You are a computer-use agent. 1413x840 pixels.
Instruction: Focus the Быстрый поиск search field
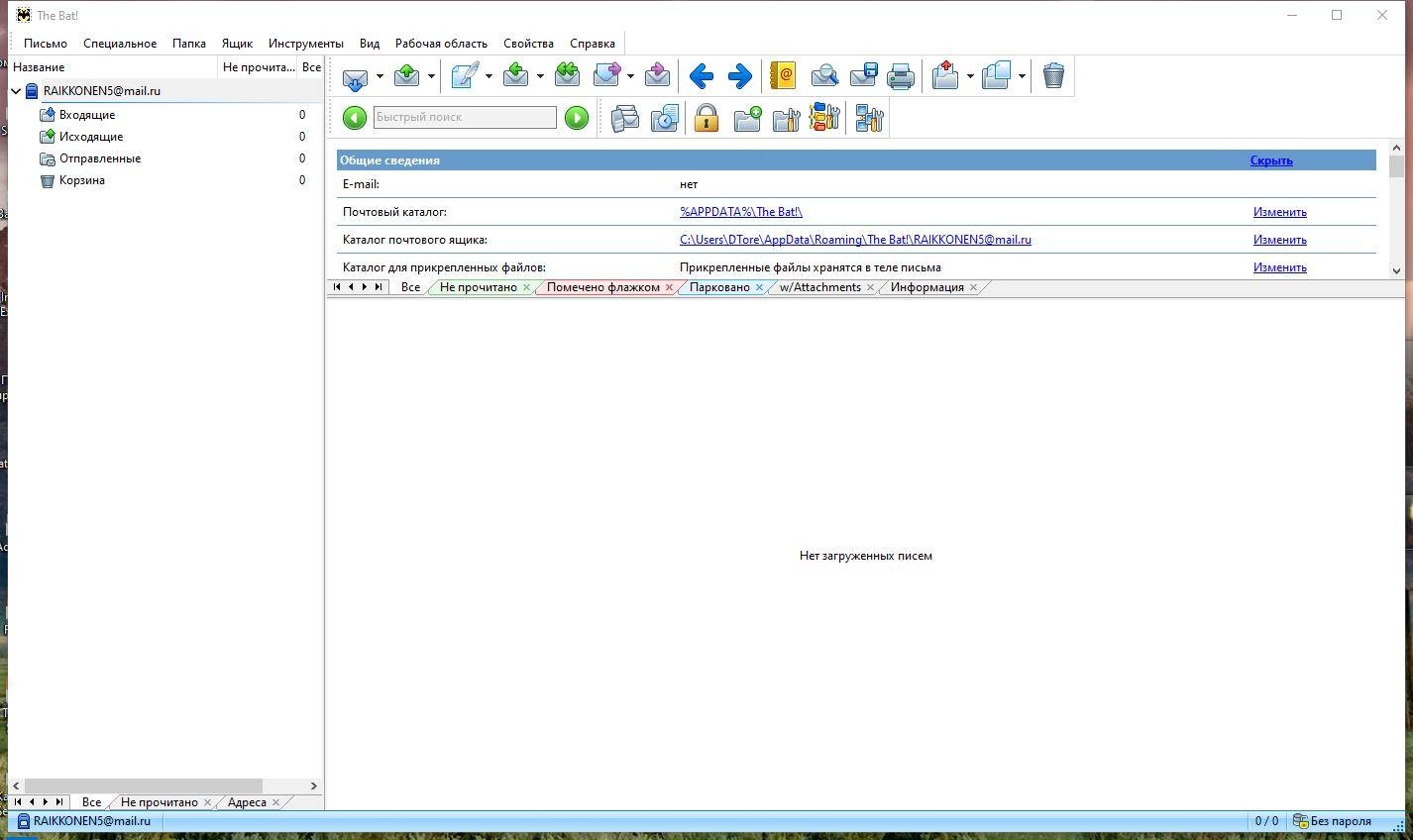click(x=465, y=117)
